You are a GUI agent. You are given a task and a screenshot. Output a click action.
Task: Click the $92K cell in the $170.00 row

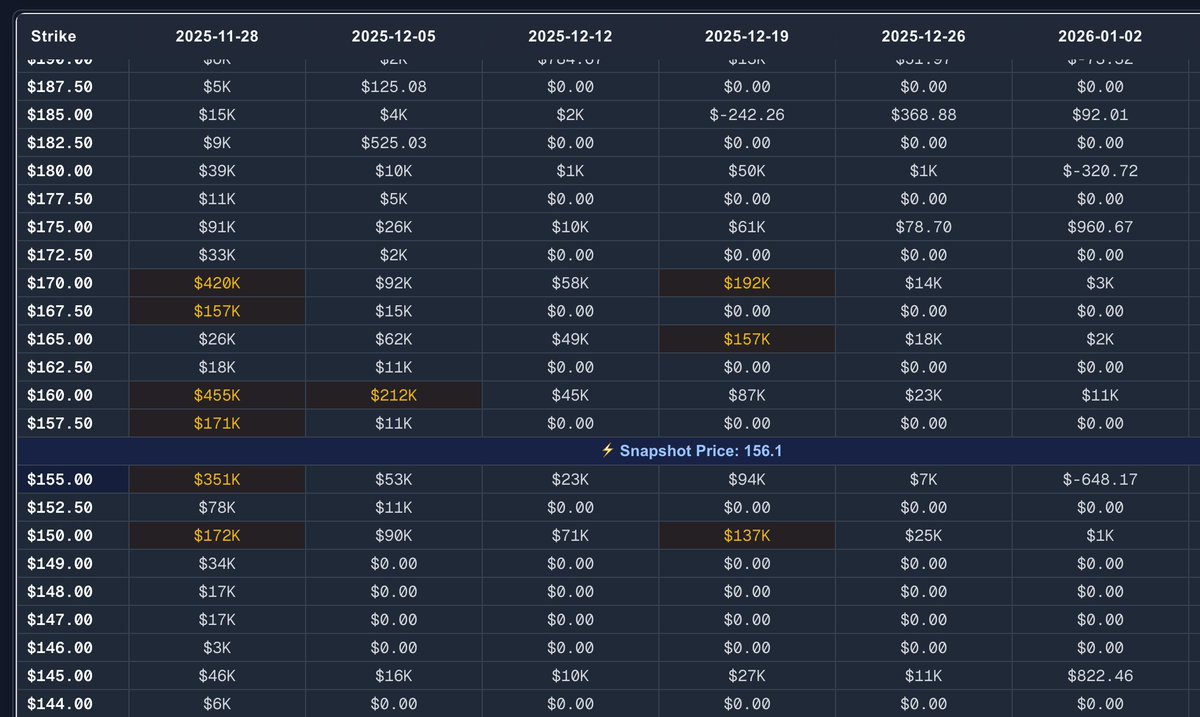tap(394, 283)
